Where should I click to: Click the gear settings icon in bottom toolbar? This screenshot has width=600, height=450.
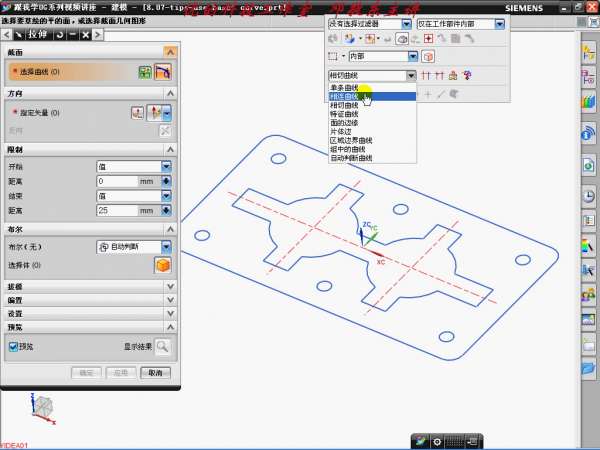coord(437,442)
